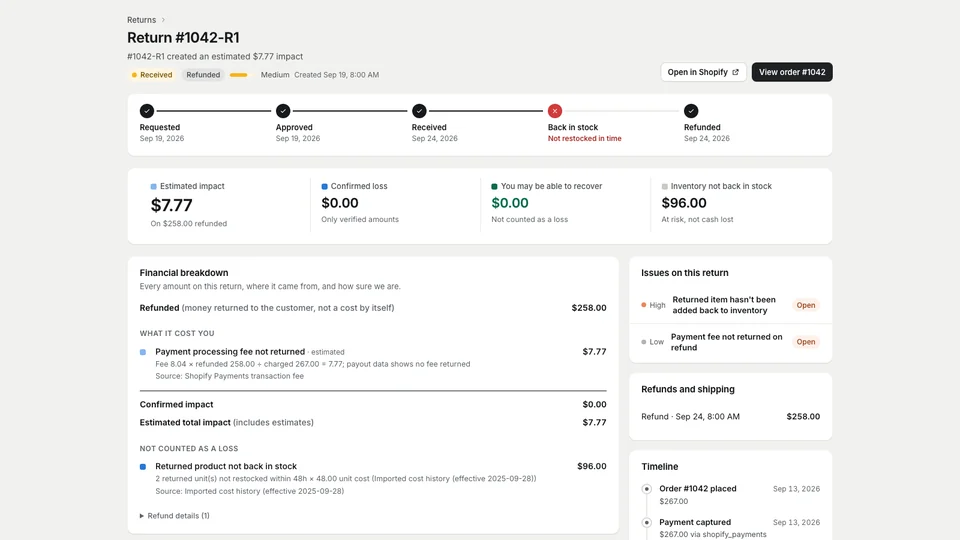Click the green recover indicator square

click(494, 186)
